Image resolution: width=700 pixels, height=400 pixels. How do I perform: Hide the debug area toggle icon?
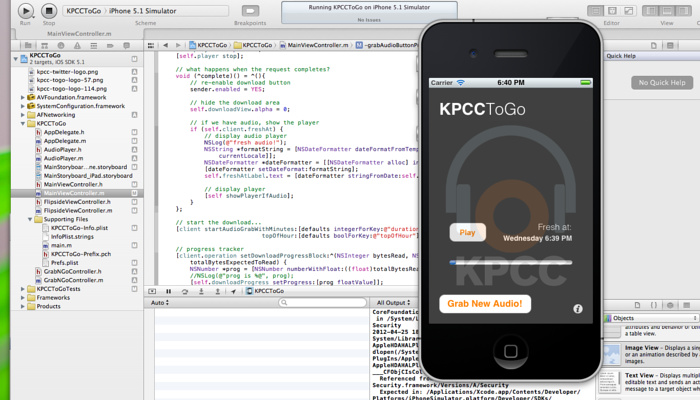[152, 291]
